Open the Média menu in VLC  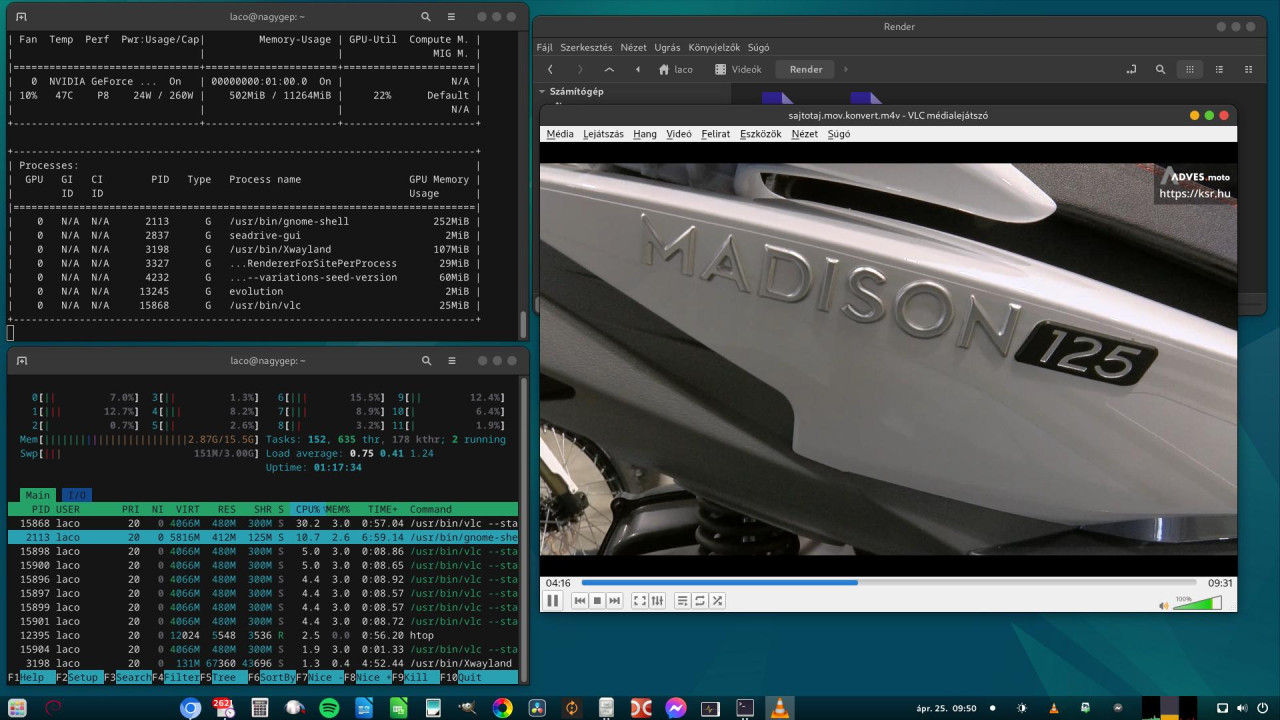pyautogui.click(x=560, y=134)
